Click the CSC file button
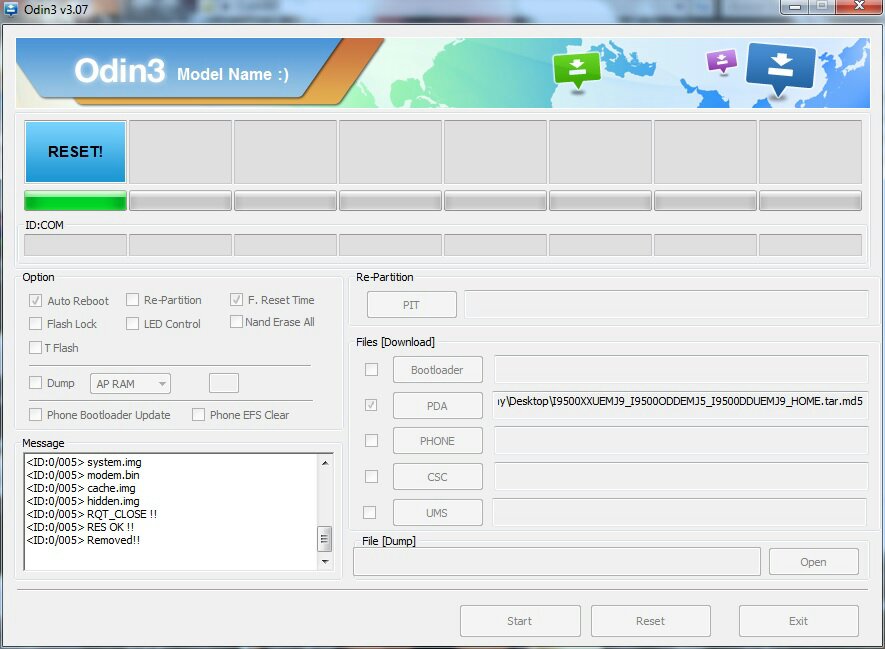 point(437,477)
